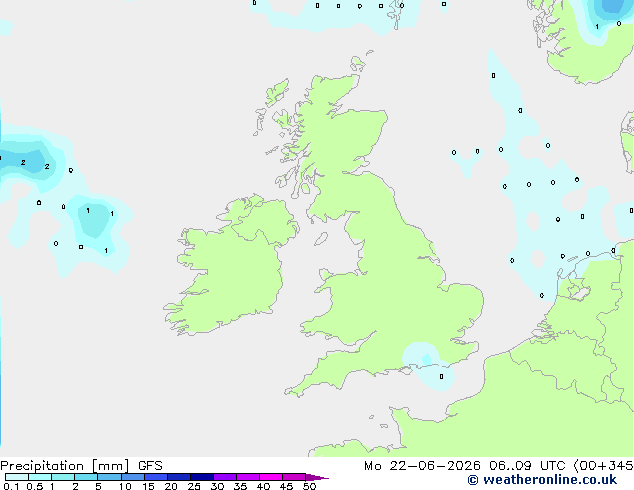
Task: Click the legend arrow tip beyond 50 mm
Action: [x=317, y=477]
